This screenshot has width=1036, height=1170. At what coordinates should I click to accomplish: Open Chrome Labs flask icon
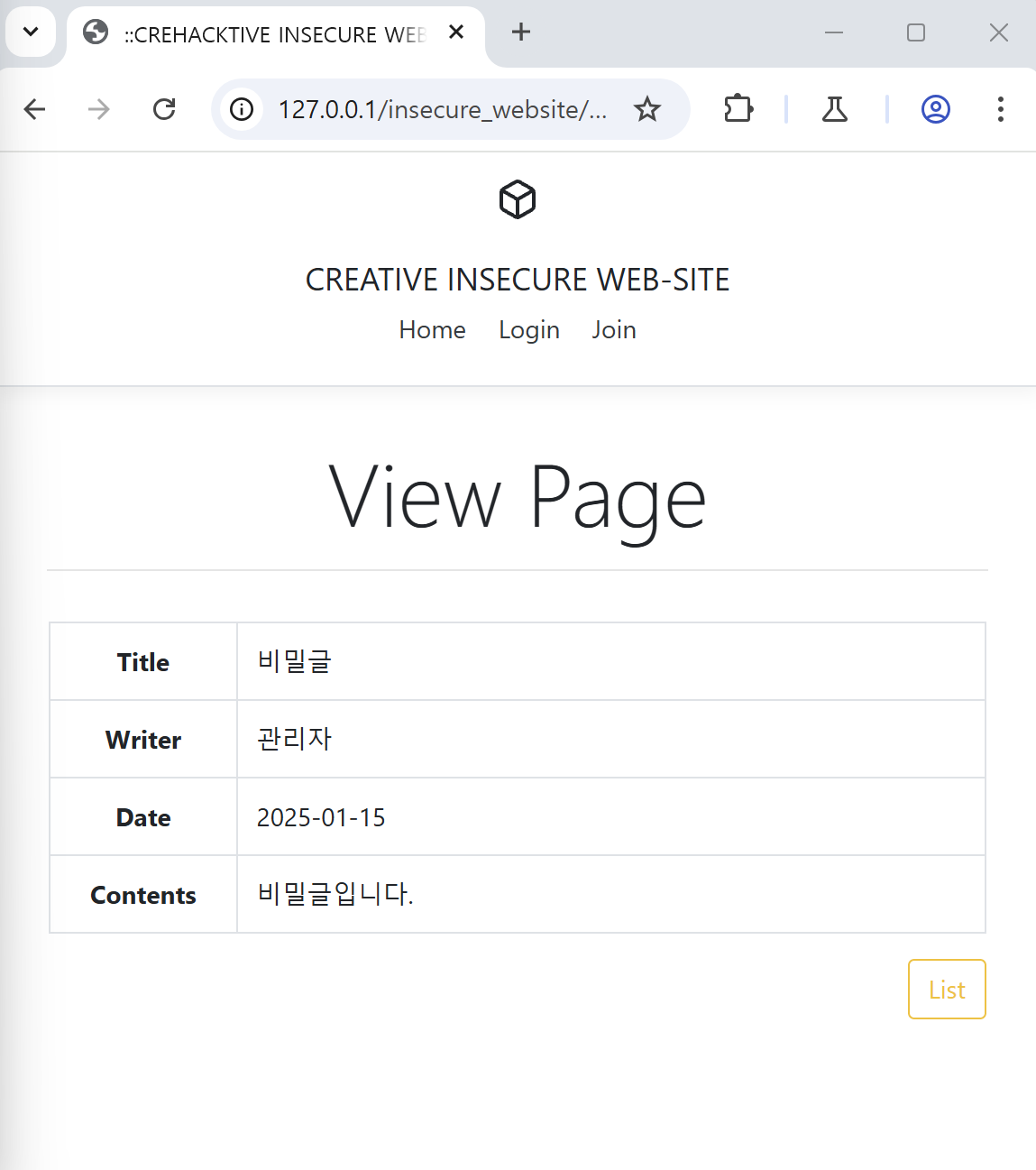(835, 109)
